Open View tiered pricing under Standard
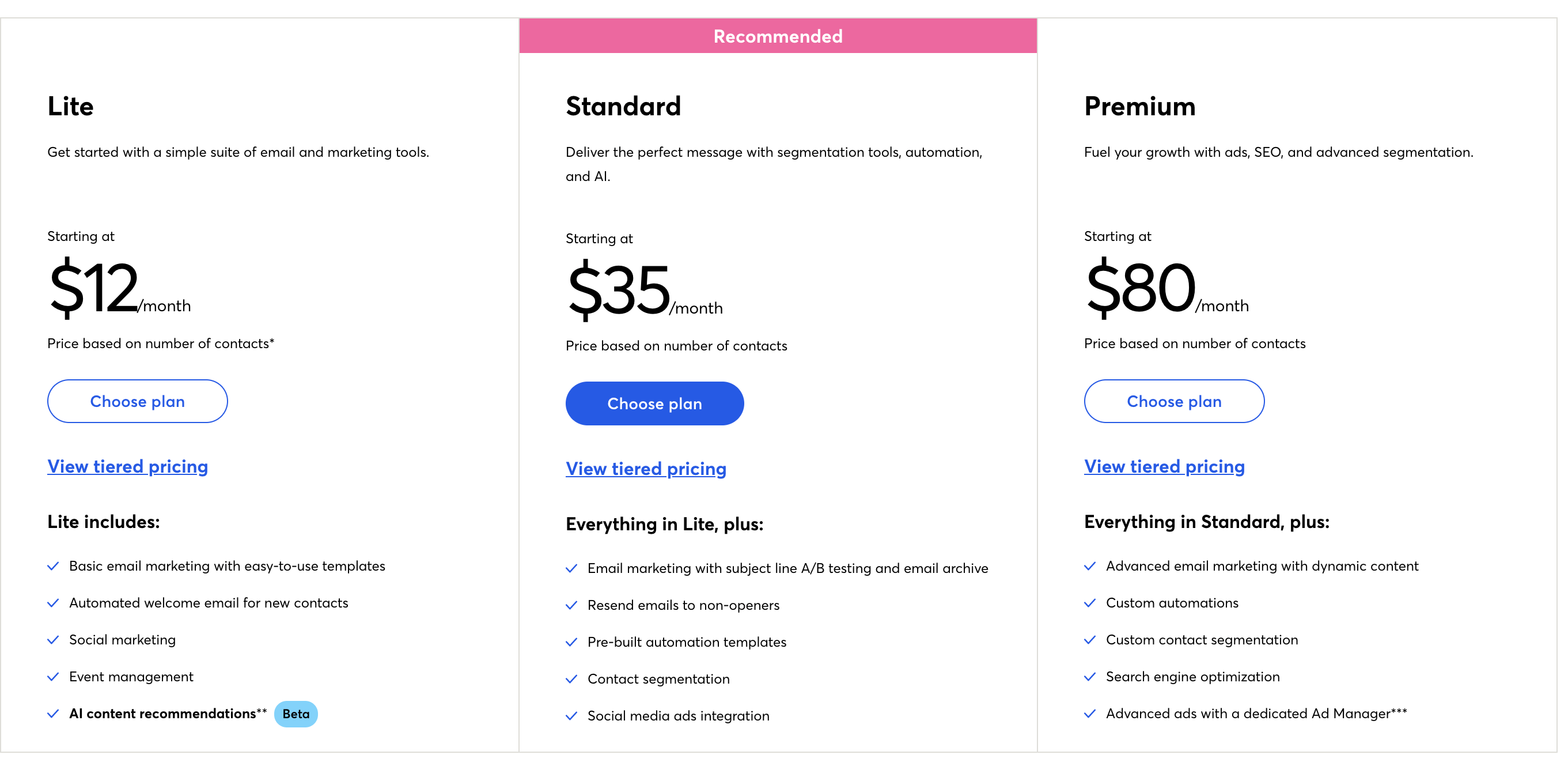The image size is (1568, 762). click(646, 469)
